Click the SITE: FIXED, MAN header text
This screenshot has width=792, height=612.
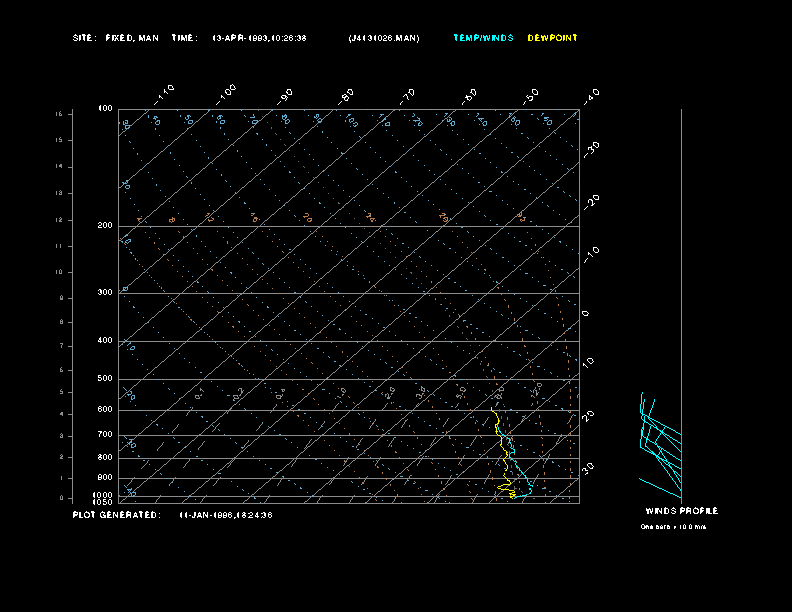116,38
